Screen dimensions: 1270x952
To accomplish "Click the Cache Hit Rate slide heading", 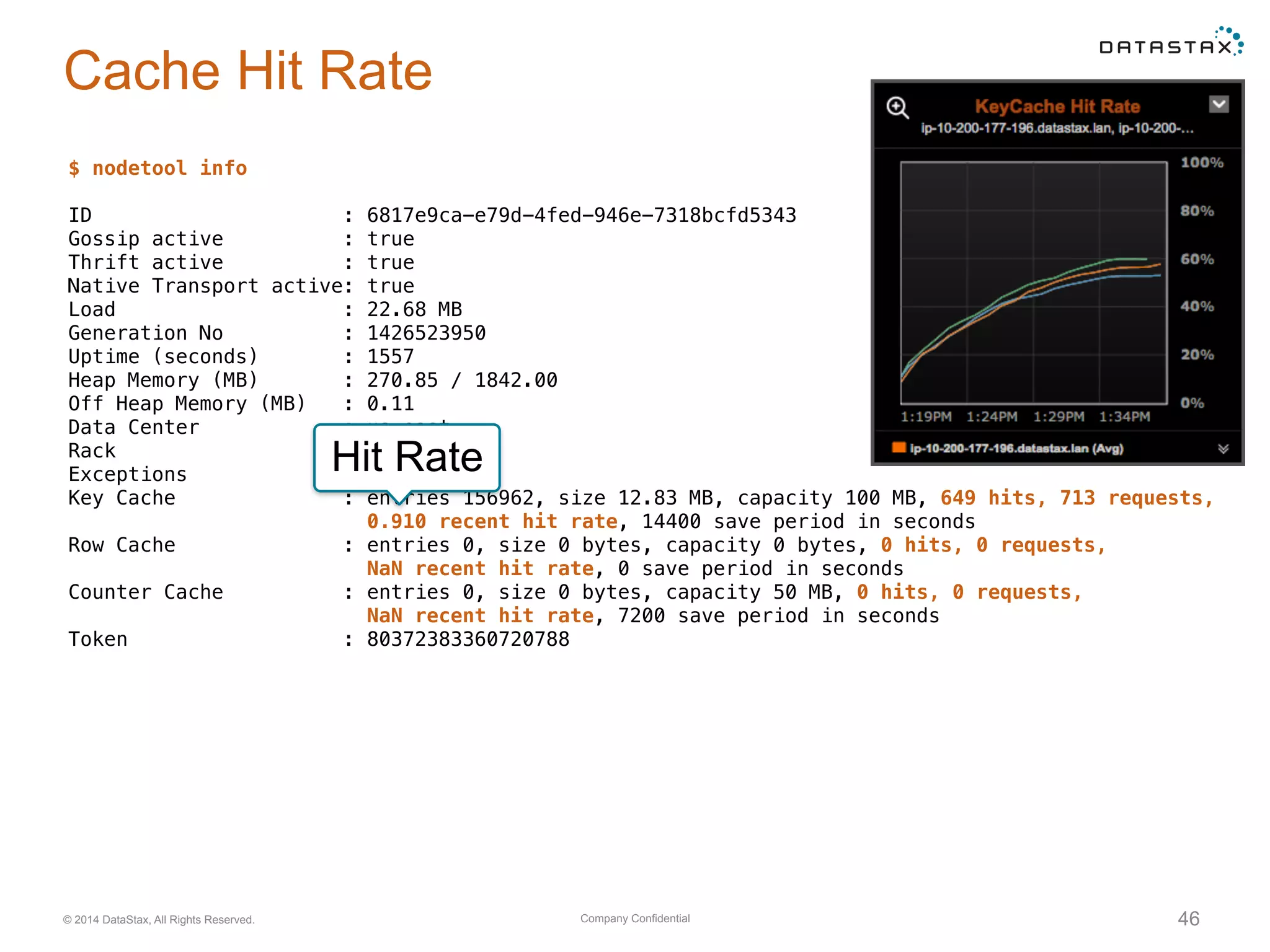I will point(248,71).
